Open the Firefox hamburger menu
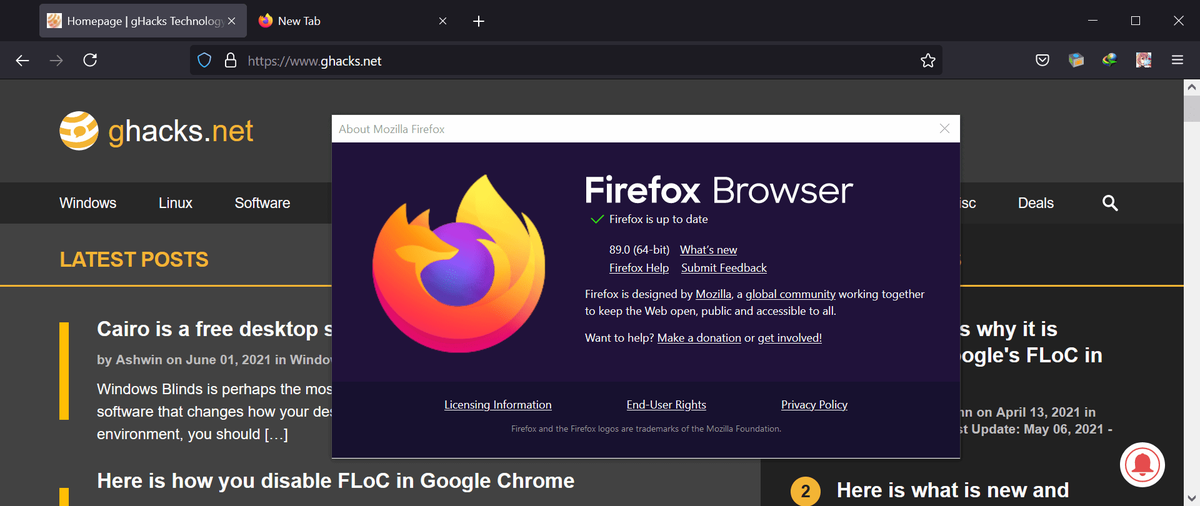 click(x=1177, y=61)
